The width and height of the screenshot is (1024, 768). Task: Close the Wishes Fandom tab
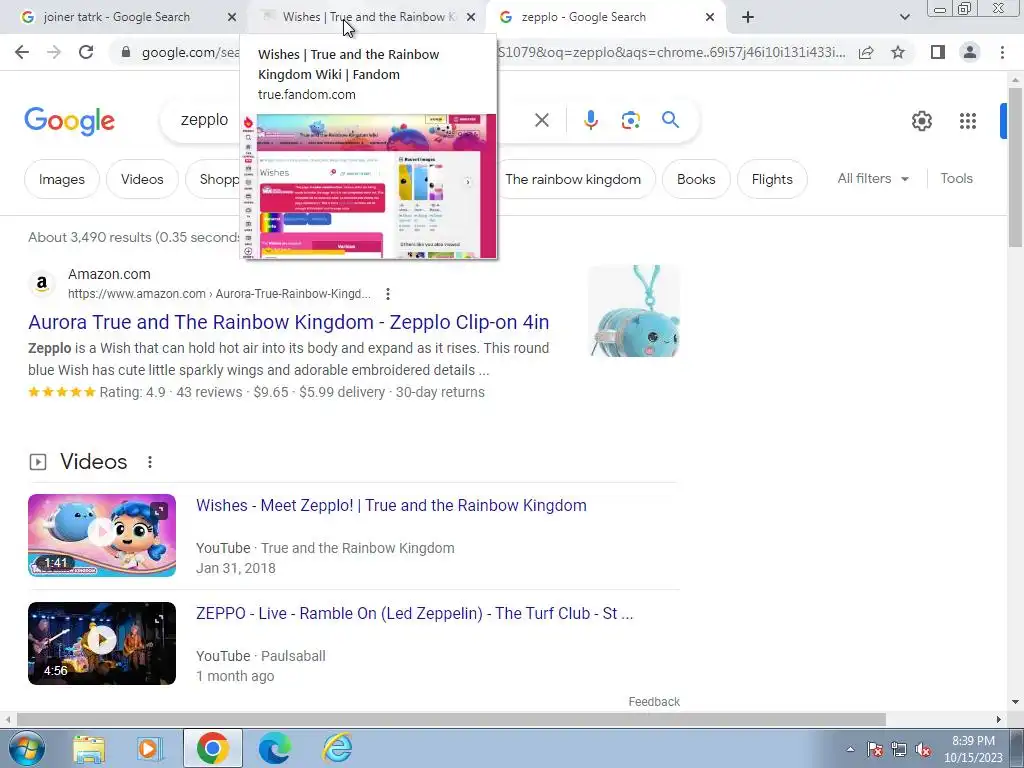pos(471,17)
